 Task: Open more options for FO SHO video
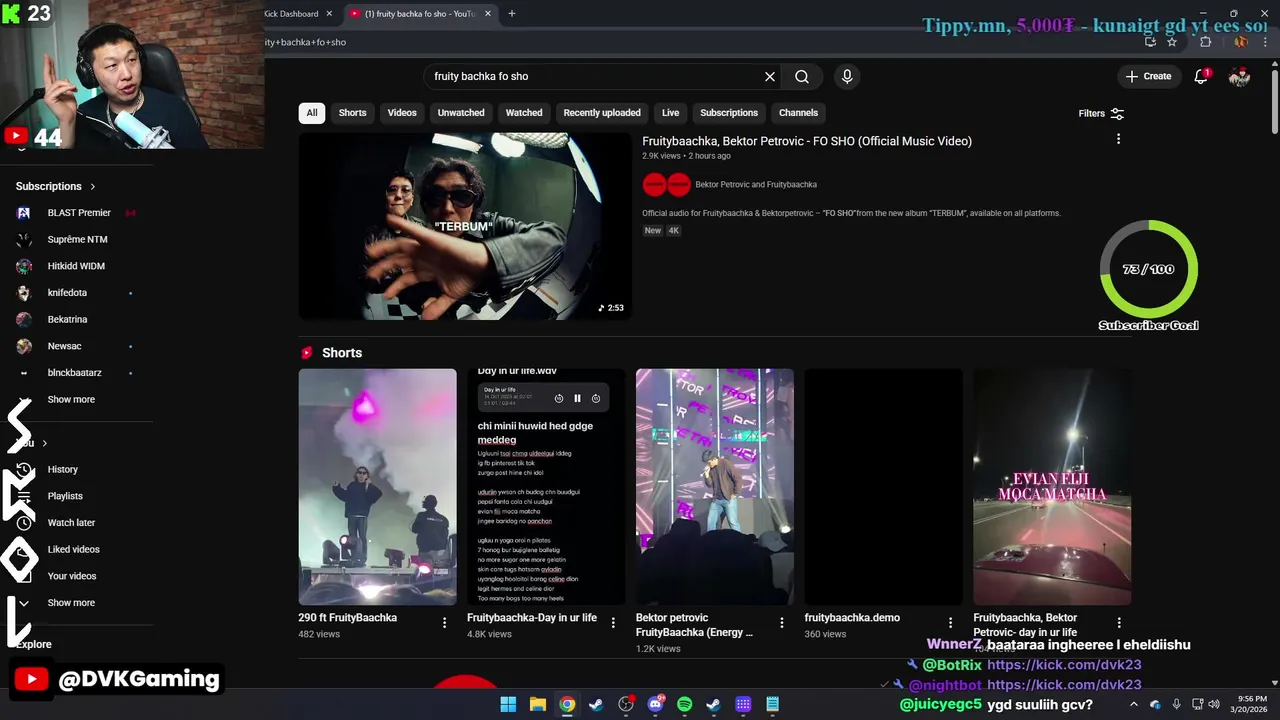pos(1118,139)
